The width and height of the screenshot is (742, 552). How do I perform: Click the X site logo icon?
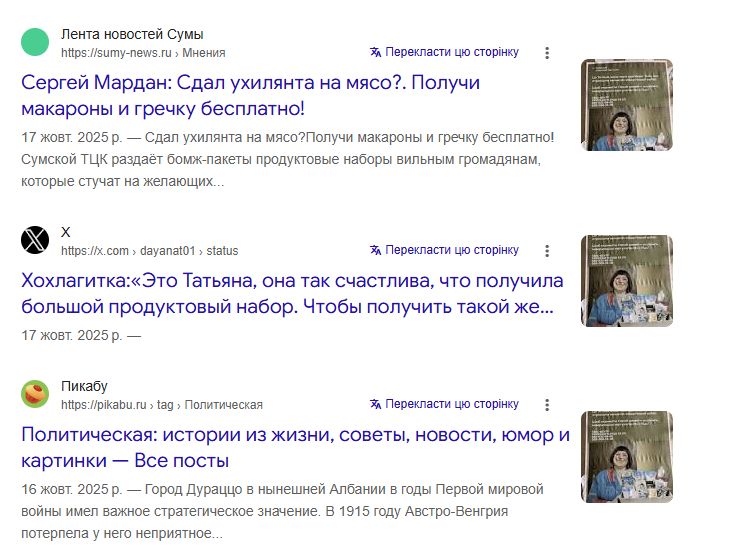pos(35,240)
